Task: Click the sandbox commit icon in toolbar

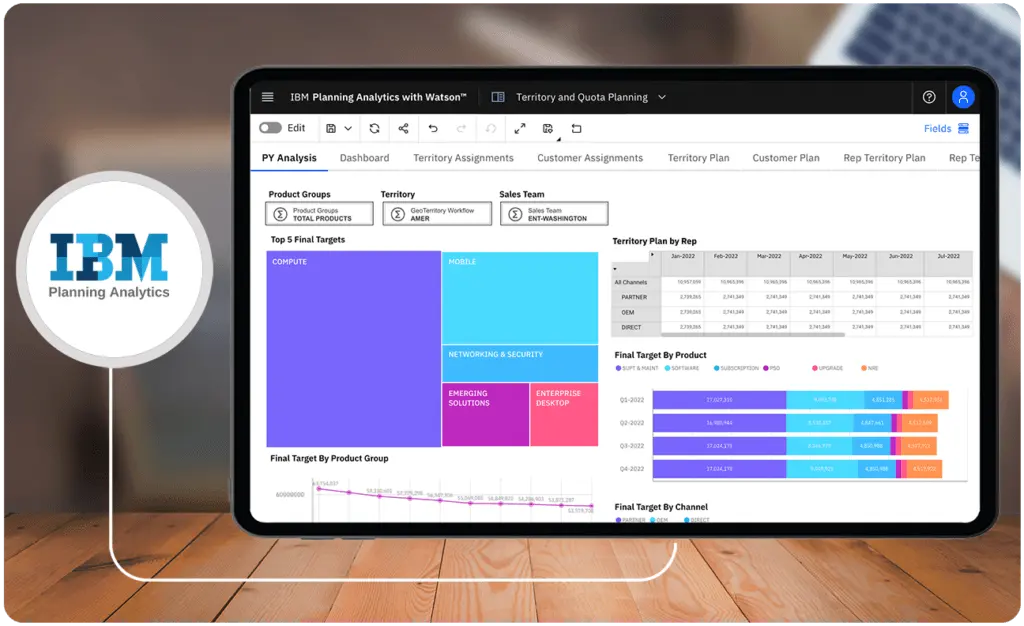Action: 548,129
